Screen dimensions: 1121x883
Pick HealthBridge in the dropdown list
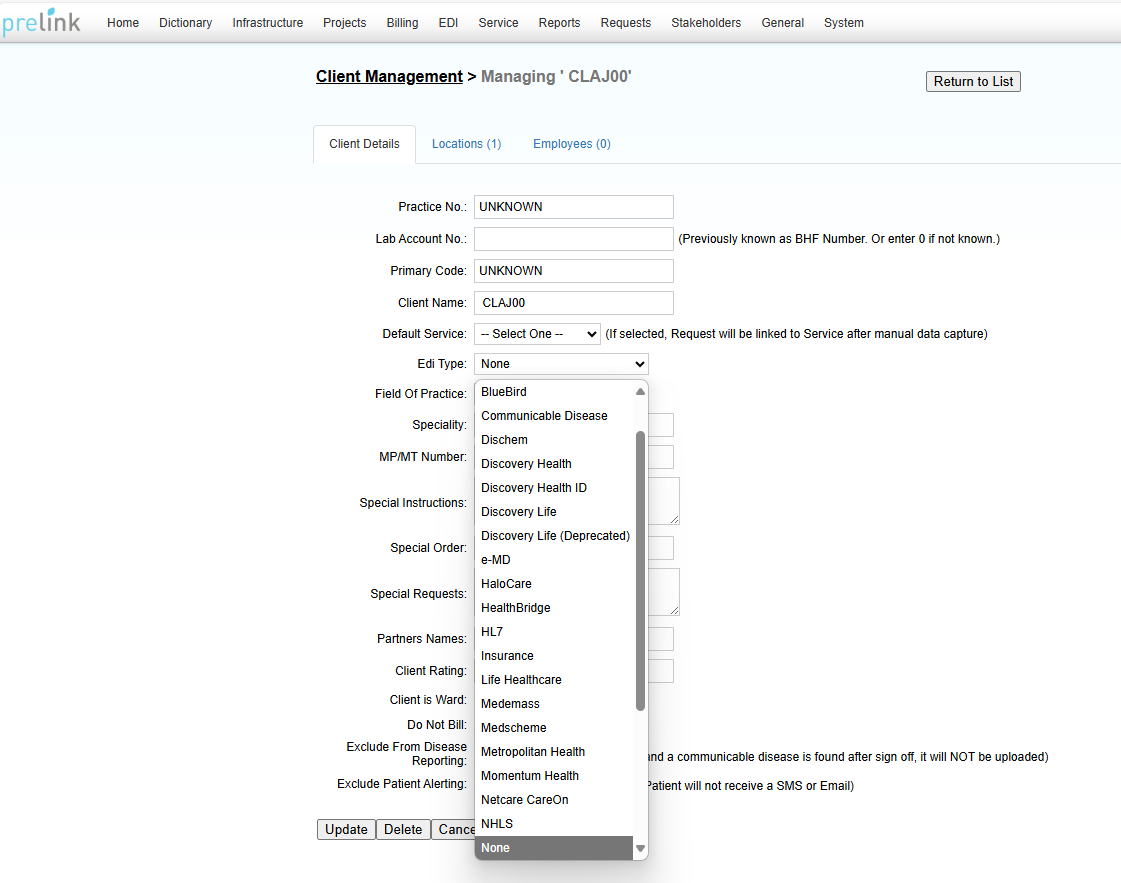[x=554, y=608]
